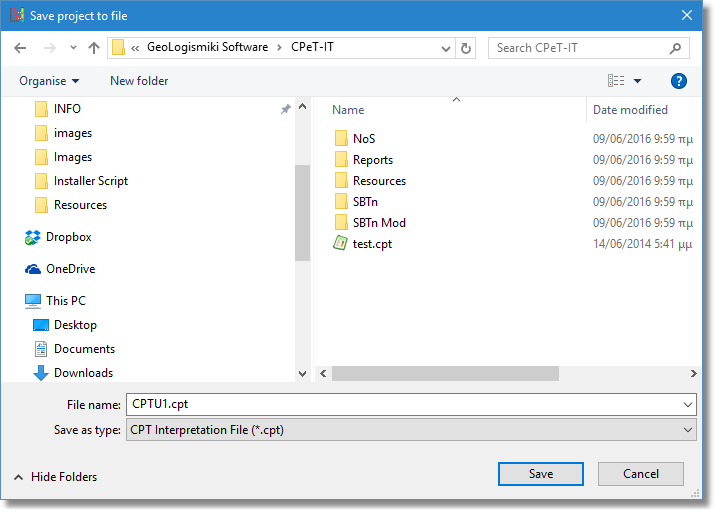This screenshot has height=512, width=715.
Task: Click the Search CPeT-IT field
Action: coord(580,48)
